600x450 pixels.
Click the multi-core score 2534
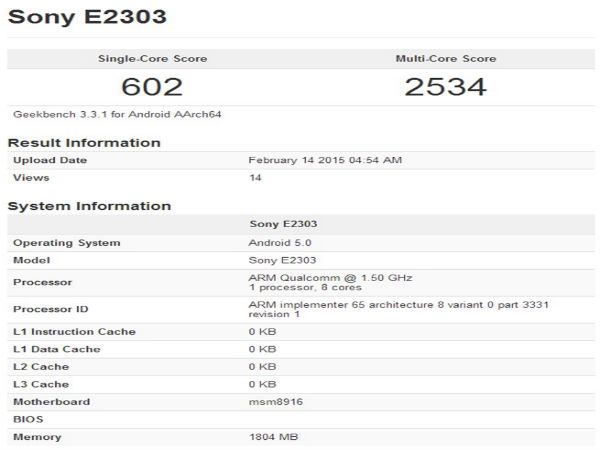[445, 87]
